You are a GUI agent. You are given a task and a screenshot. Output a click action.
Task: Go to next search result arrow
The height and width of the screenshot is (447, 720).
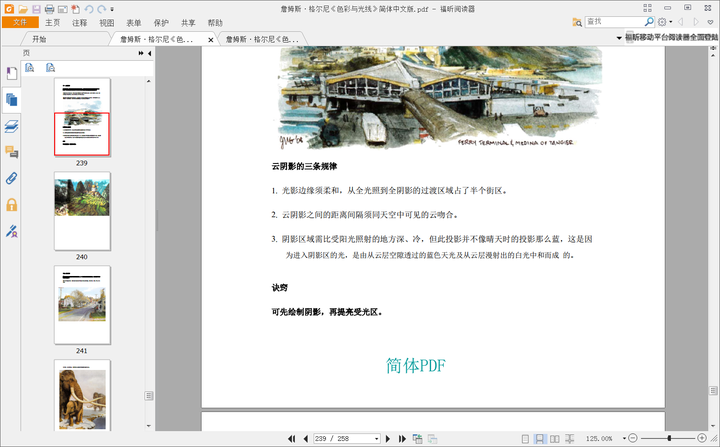[x=696, y=22]
